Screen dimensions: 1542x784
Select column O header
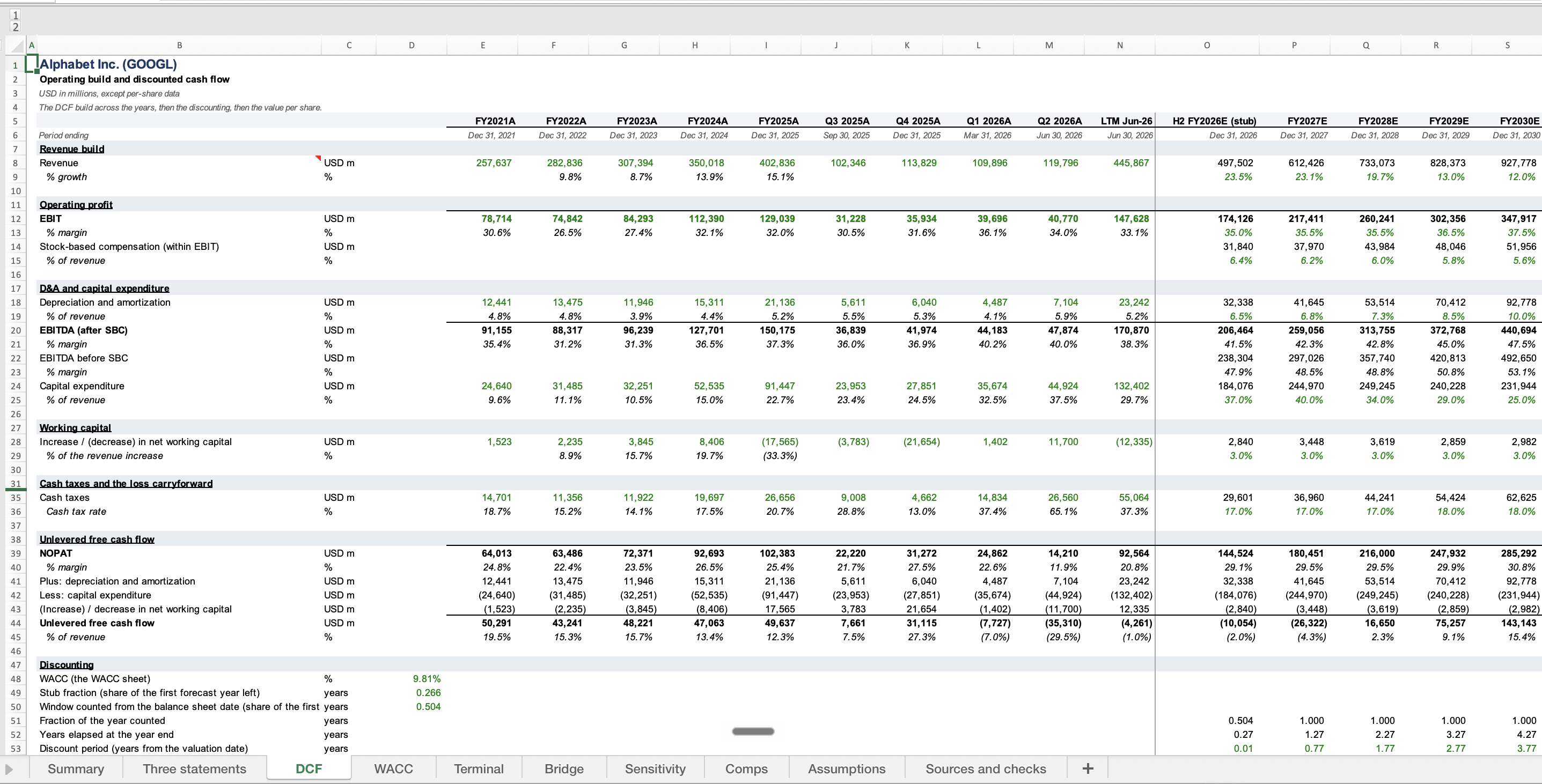pyautogui.click(x=1207, y=46)
